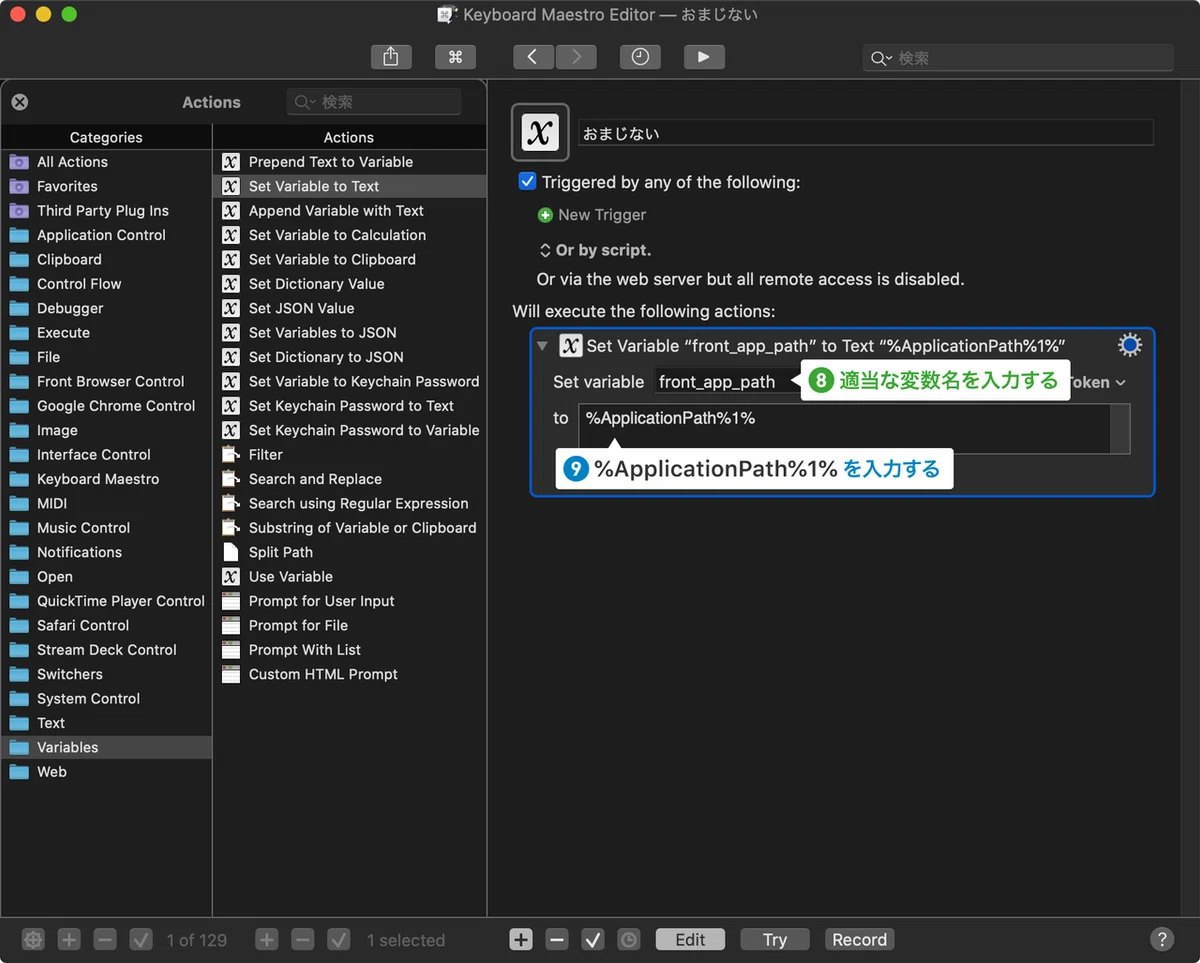
Task: Toggle the action enable checkmark at bottom
Action: click(x=593, y=939)
